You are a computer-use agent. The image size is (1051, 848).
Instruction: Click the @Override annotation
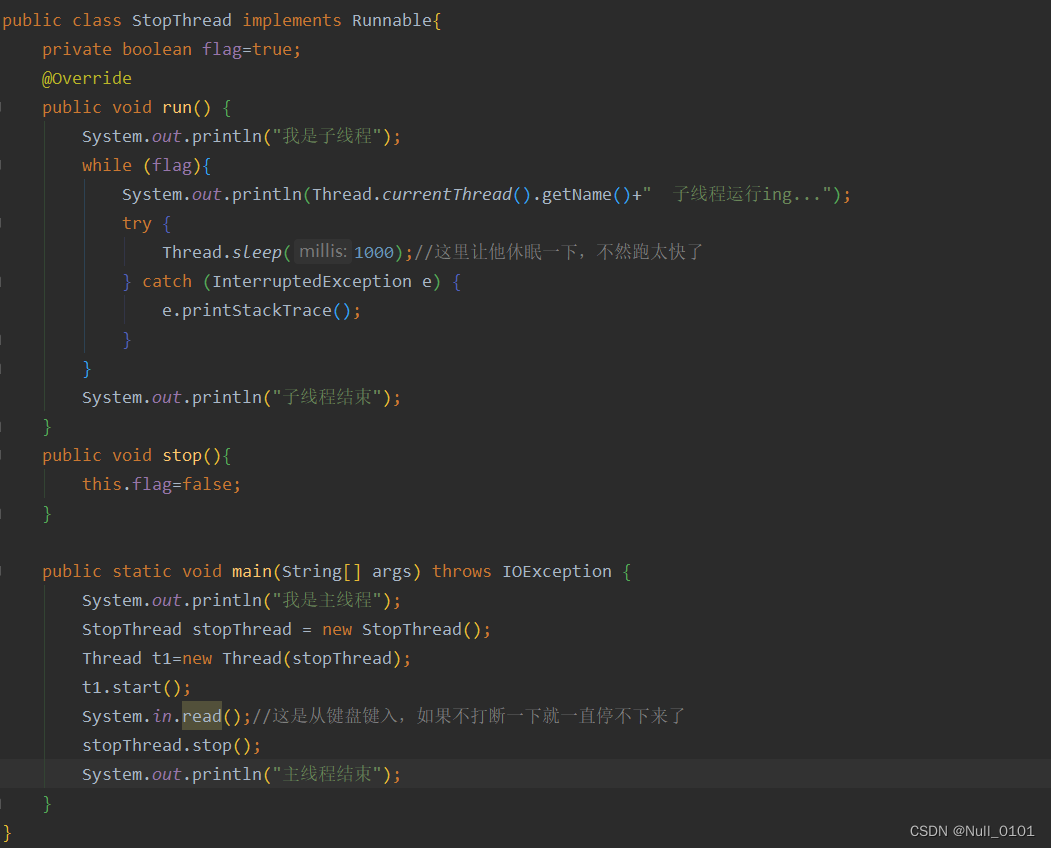coord(86,78)
